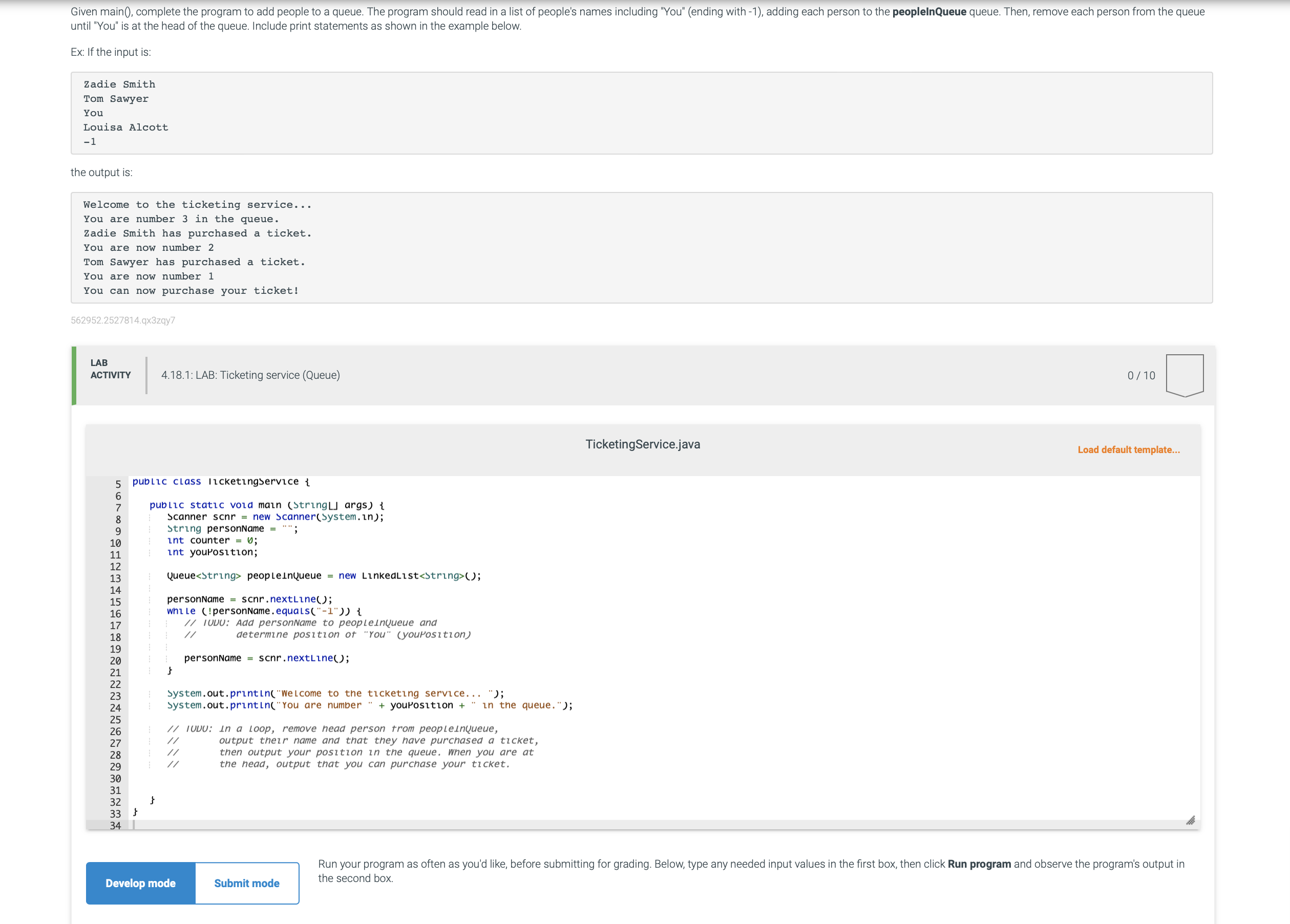Click the activity ID '562952.2527814.qx3zqy7'
Viewport: 1290px width, 924px height.
point(123,320)
